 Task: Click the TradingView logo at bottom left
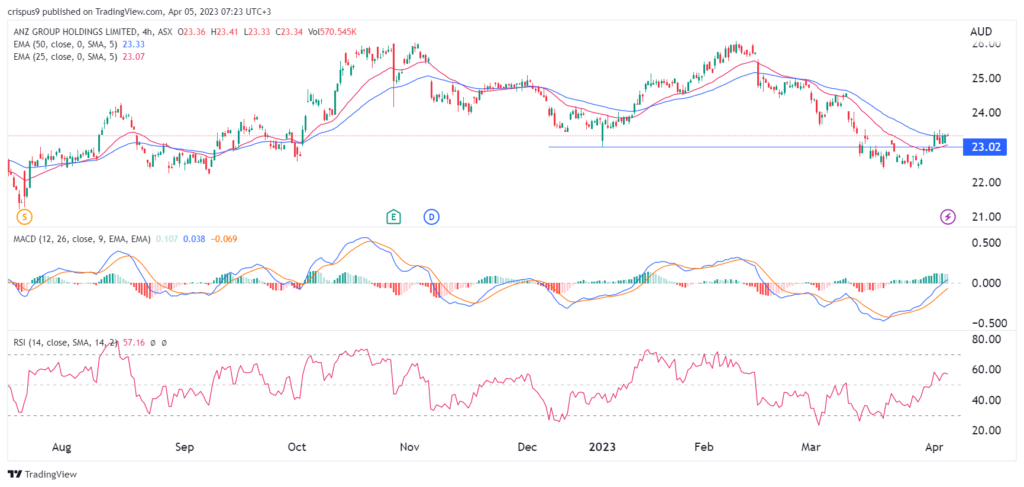coord(42,473)
